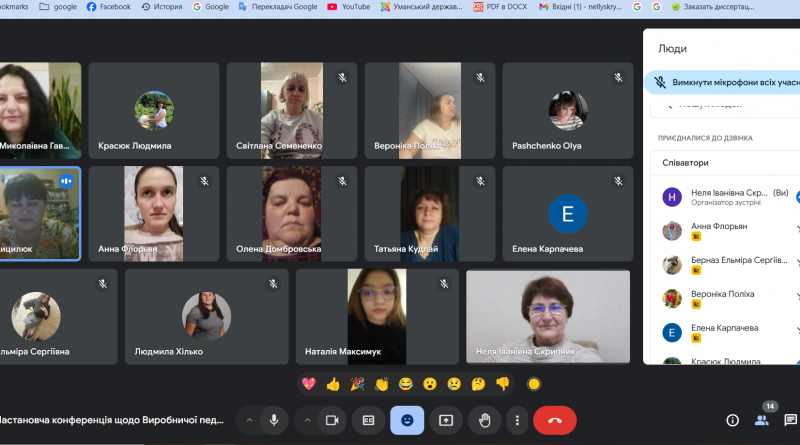Start presenting your screen
Screen dimensions: 800x445
445,420
